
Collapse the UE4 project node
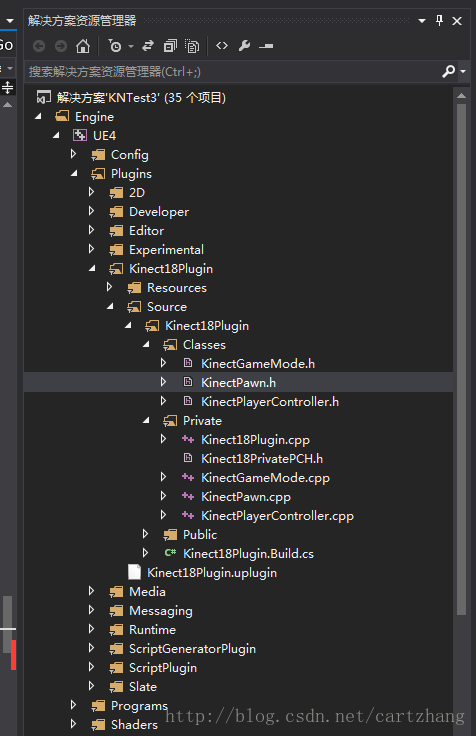point(56,135)
